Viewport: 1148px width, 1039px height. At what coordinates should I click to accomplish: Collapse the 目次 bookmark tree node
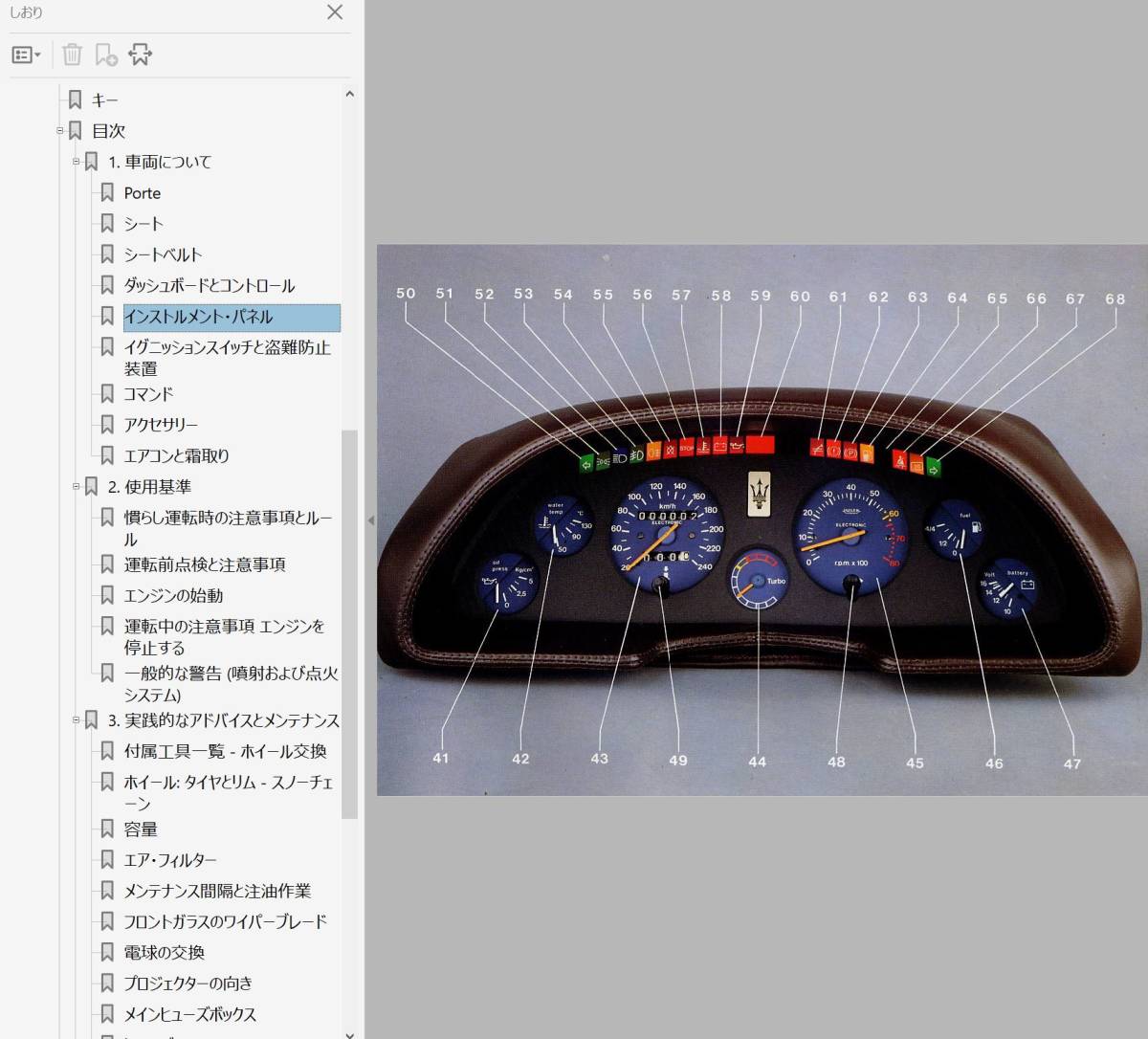[60, 131]
